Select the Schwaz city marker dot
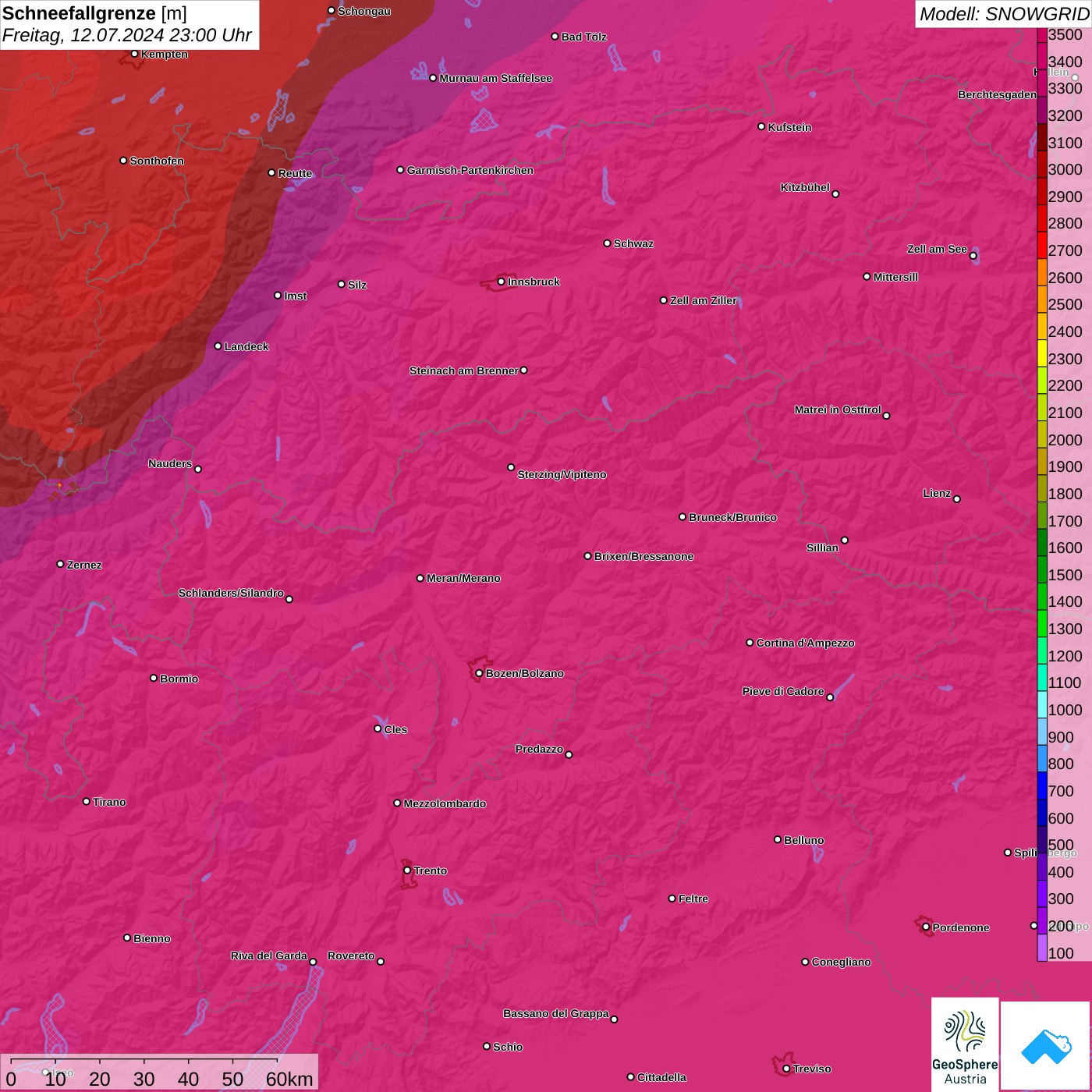 (607, 243)
